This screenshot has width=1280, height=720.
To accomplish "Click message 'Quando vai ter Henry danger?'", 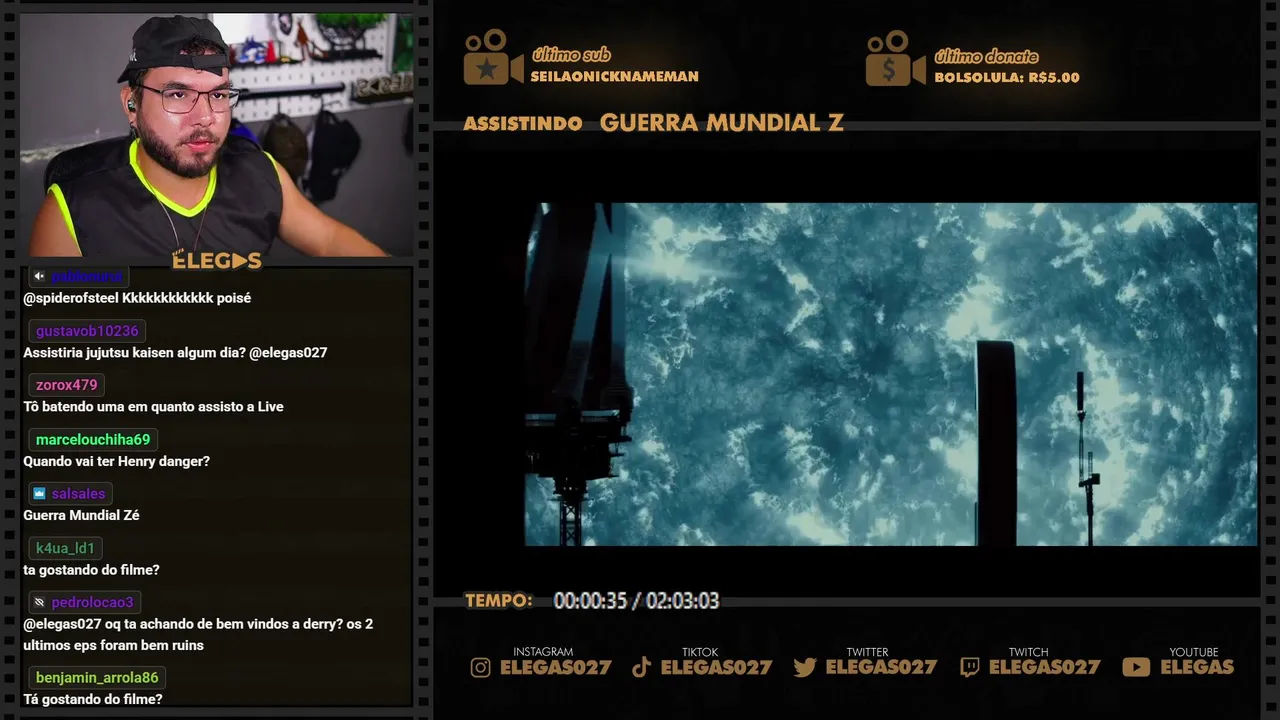I will coord(117,462).
